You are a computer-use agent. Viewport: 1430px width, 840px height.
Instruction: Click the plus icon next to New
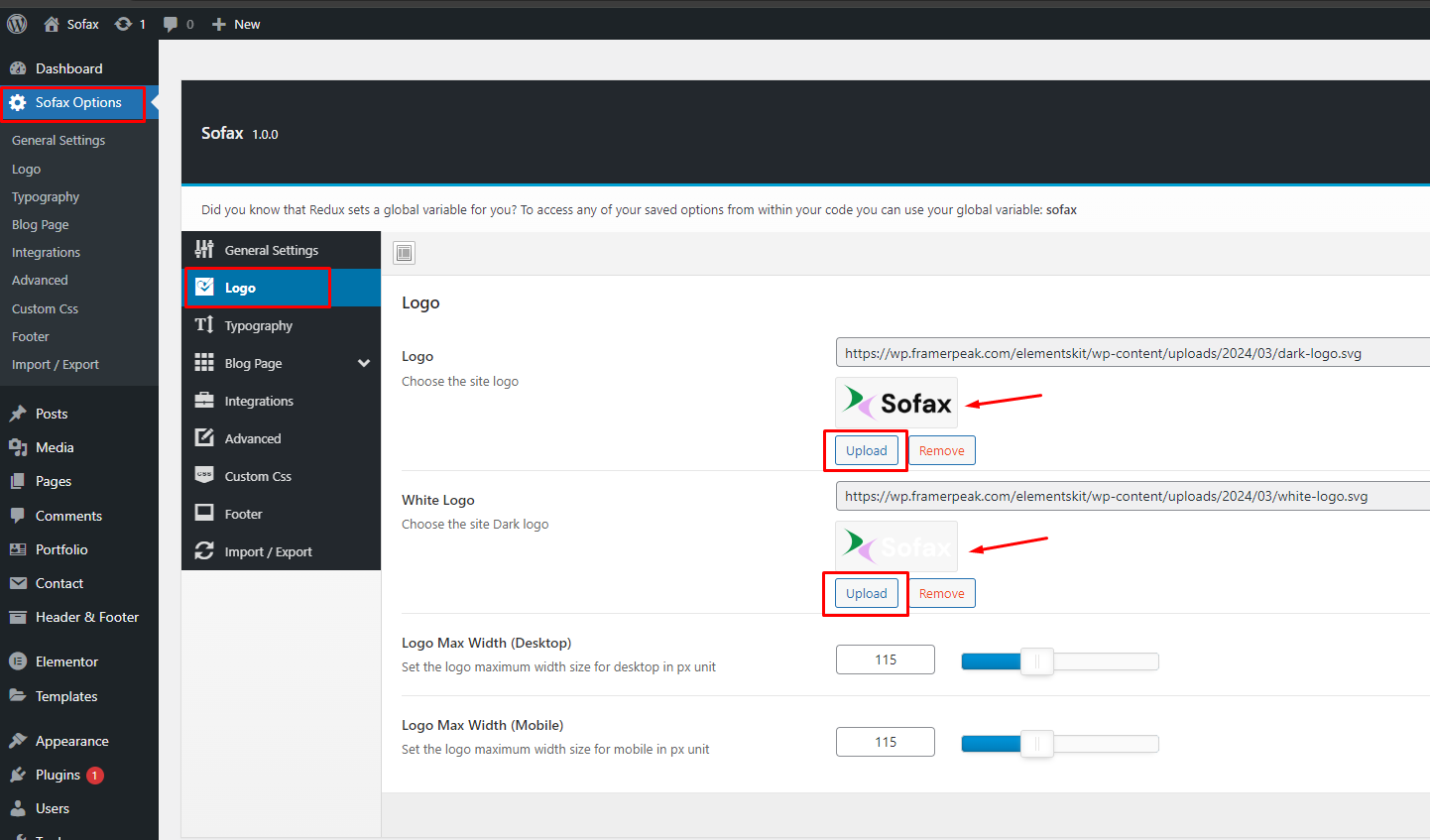(x=219, y=24)
